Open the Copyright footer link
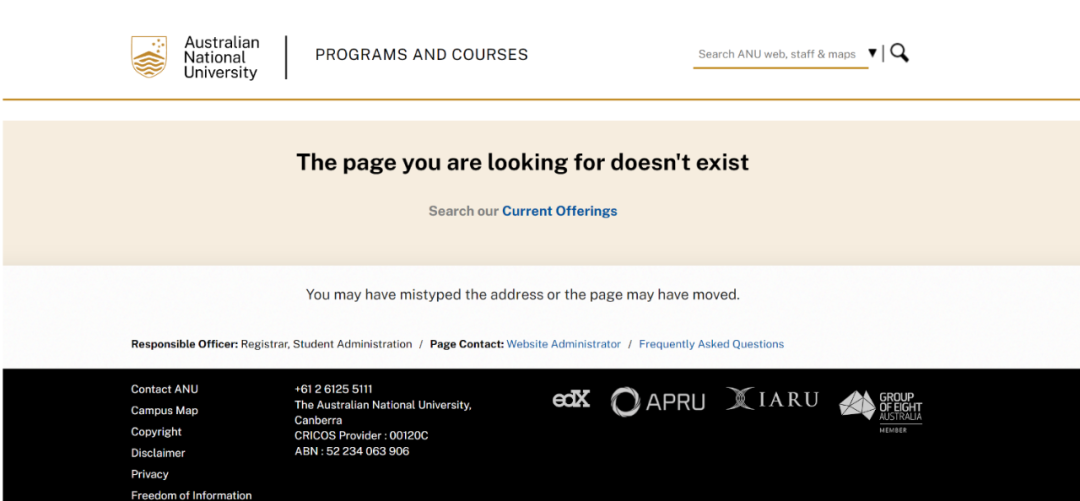 point(156,431)
